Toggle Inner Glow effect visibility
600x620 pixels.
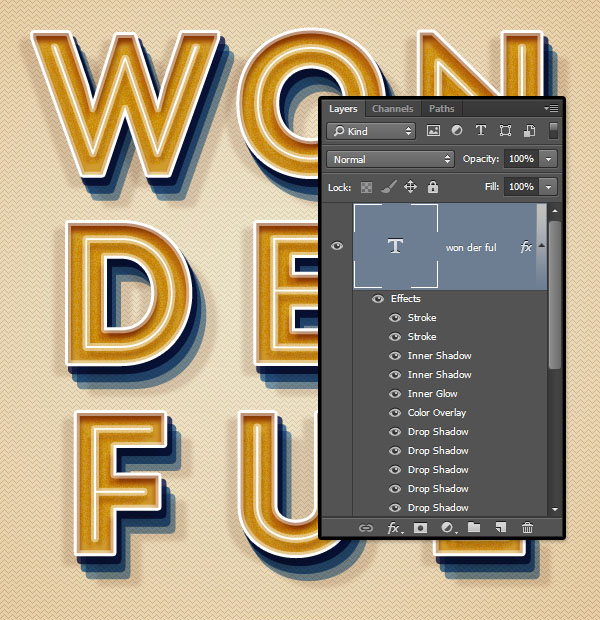pos(394,394)
